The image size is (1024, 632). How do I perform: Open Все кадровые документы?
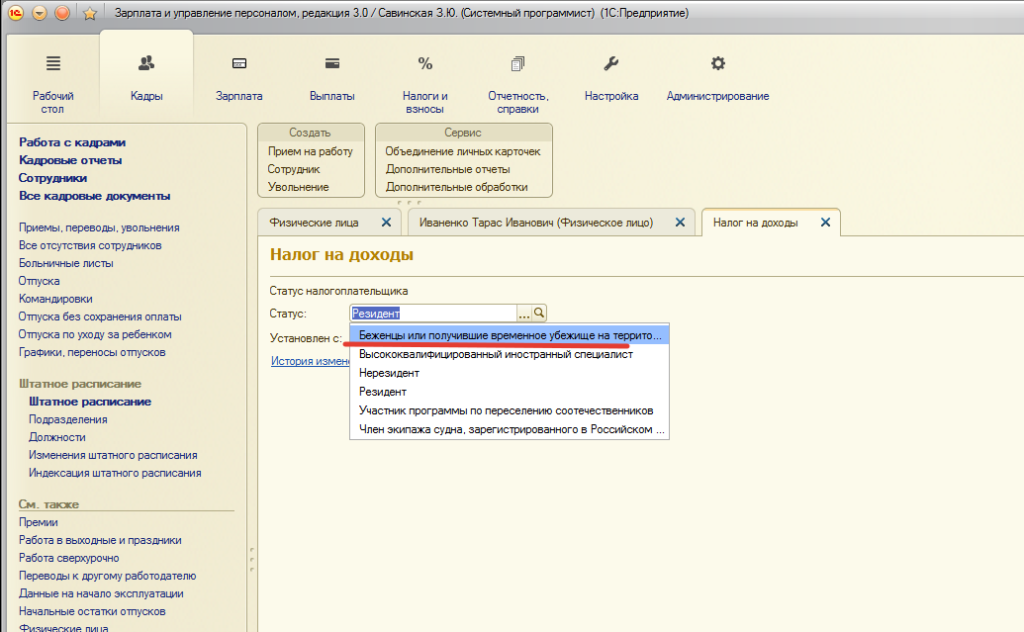click(94, 196)
